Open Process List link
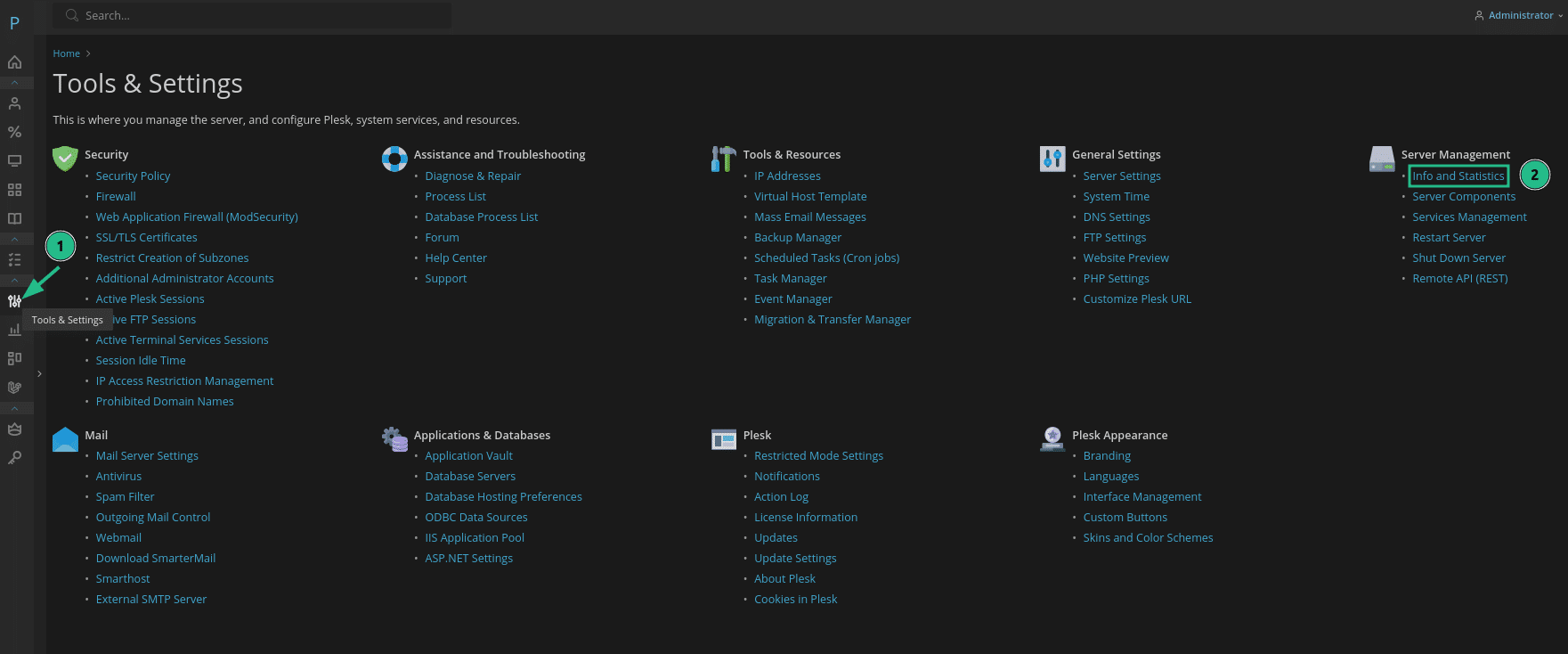The image size is (1568, 654). [x=455, y=197]
